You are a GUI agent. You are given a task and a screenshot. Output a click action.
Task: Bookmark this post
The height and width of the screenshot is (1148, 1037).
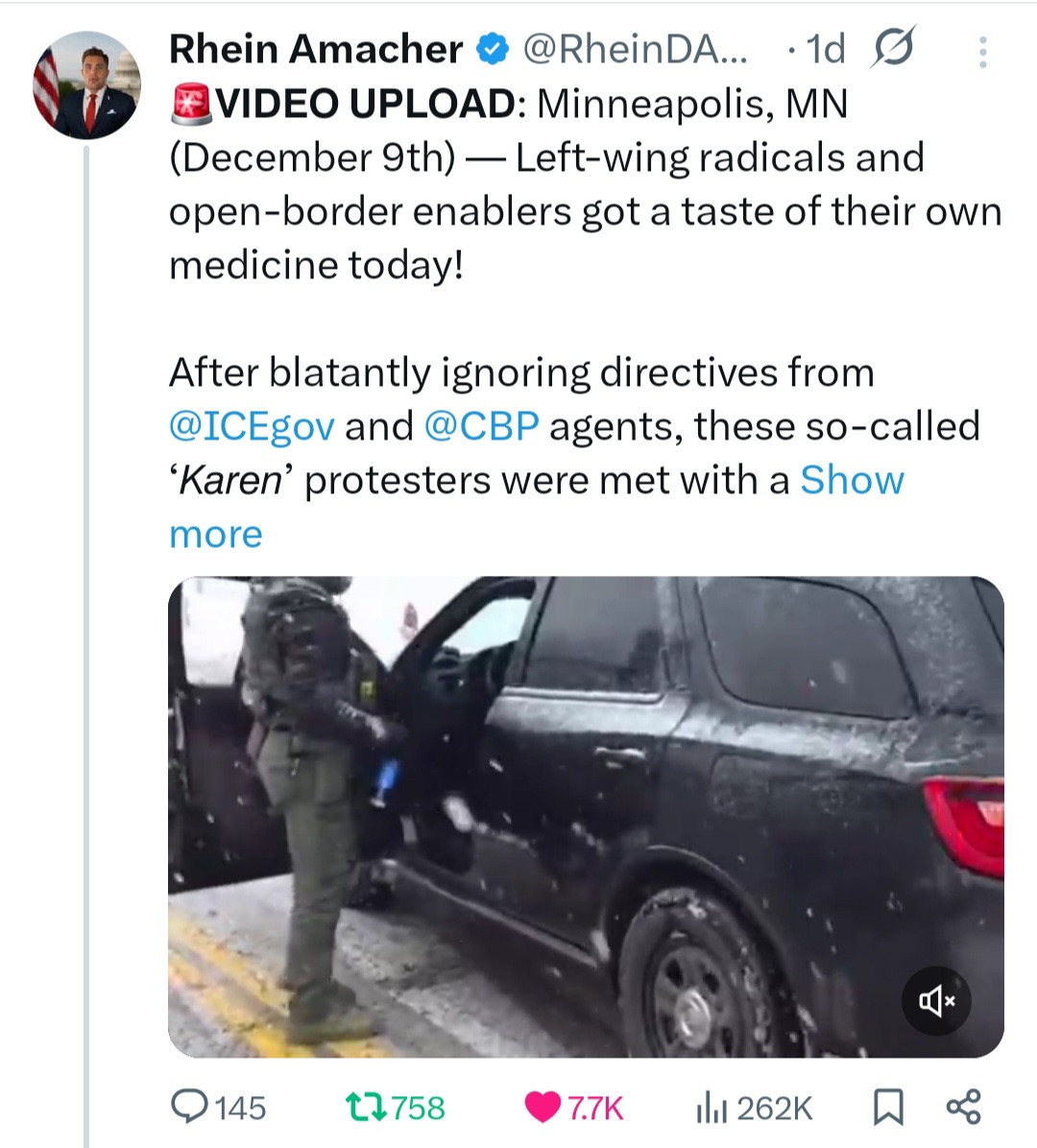point(887,1108)
